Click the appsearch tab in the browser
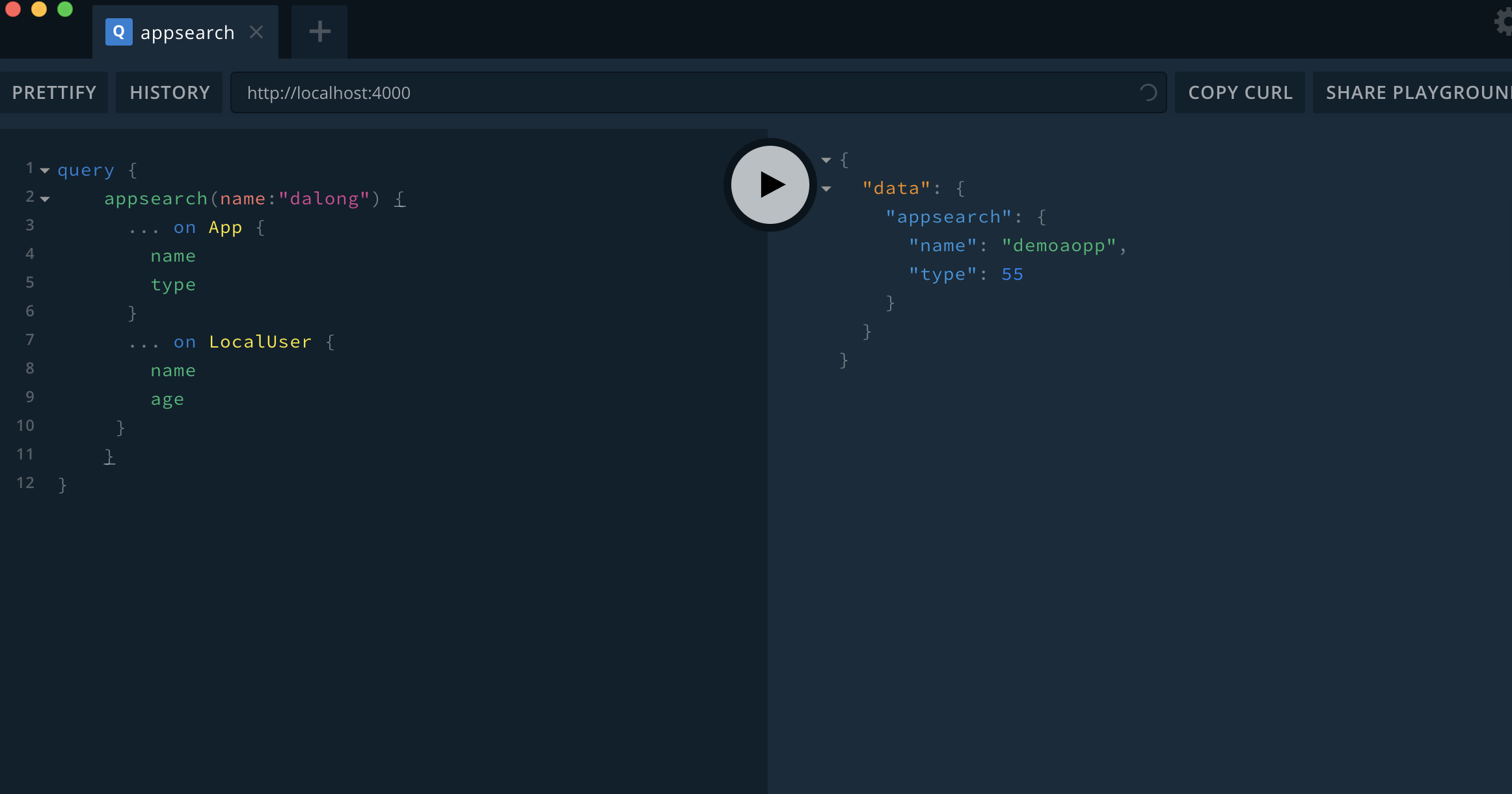1512x794 pixels. point(185,31)
